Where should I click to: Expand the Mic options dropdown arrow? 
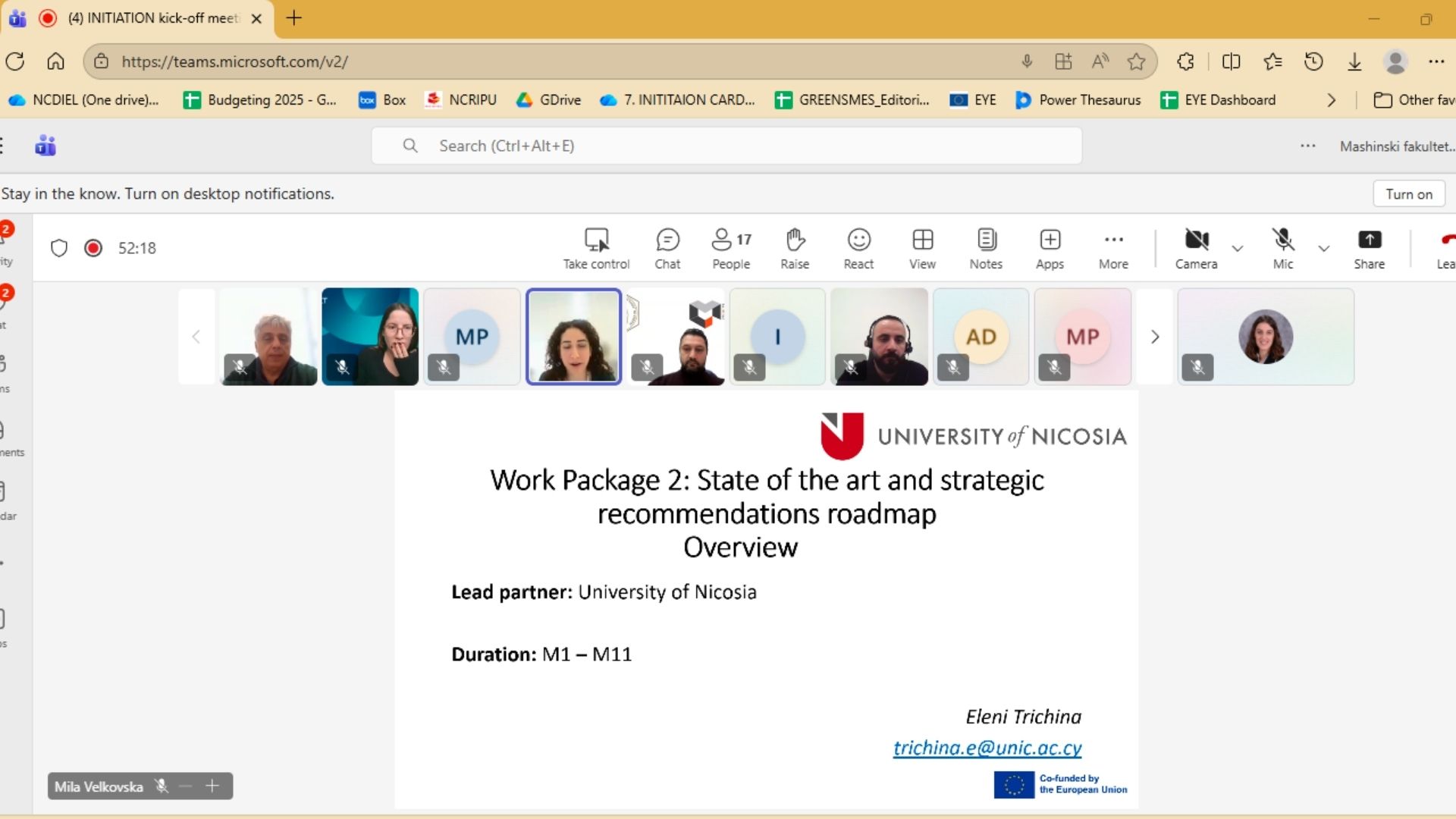(x=1324, y=248)
